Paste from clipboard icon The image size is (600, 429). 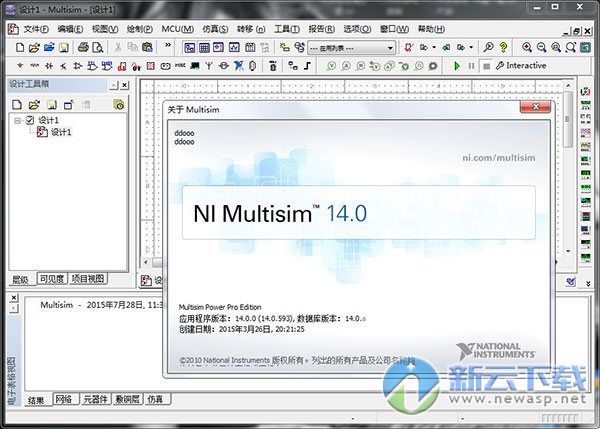point(147,47)
